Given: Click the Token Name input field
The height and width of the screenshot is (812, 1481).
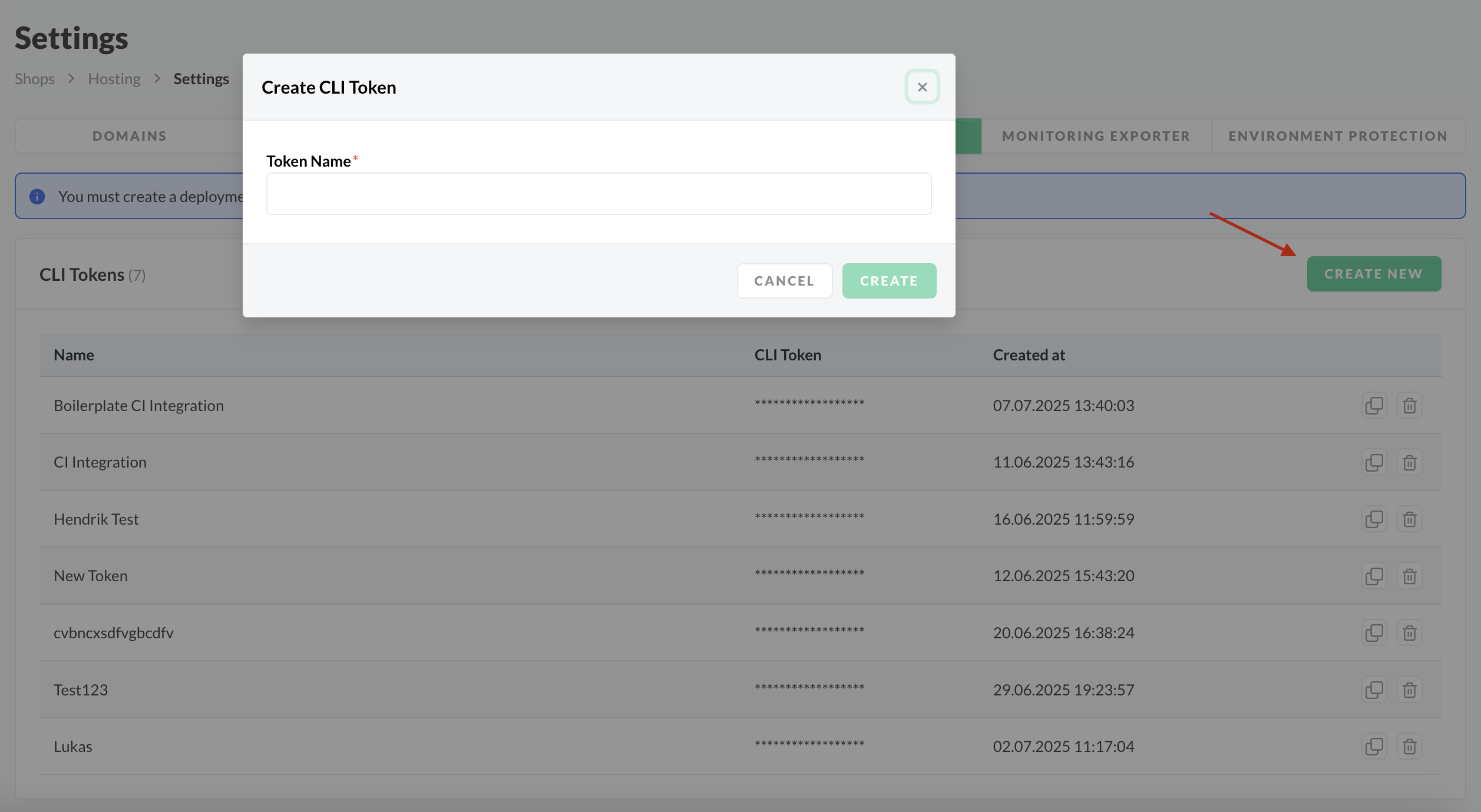Looking at the screenshot, I should coord(599,194).
